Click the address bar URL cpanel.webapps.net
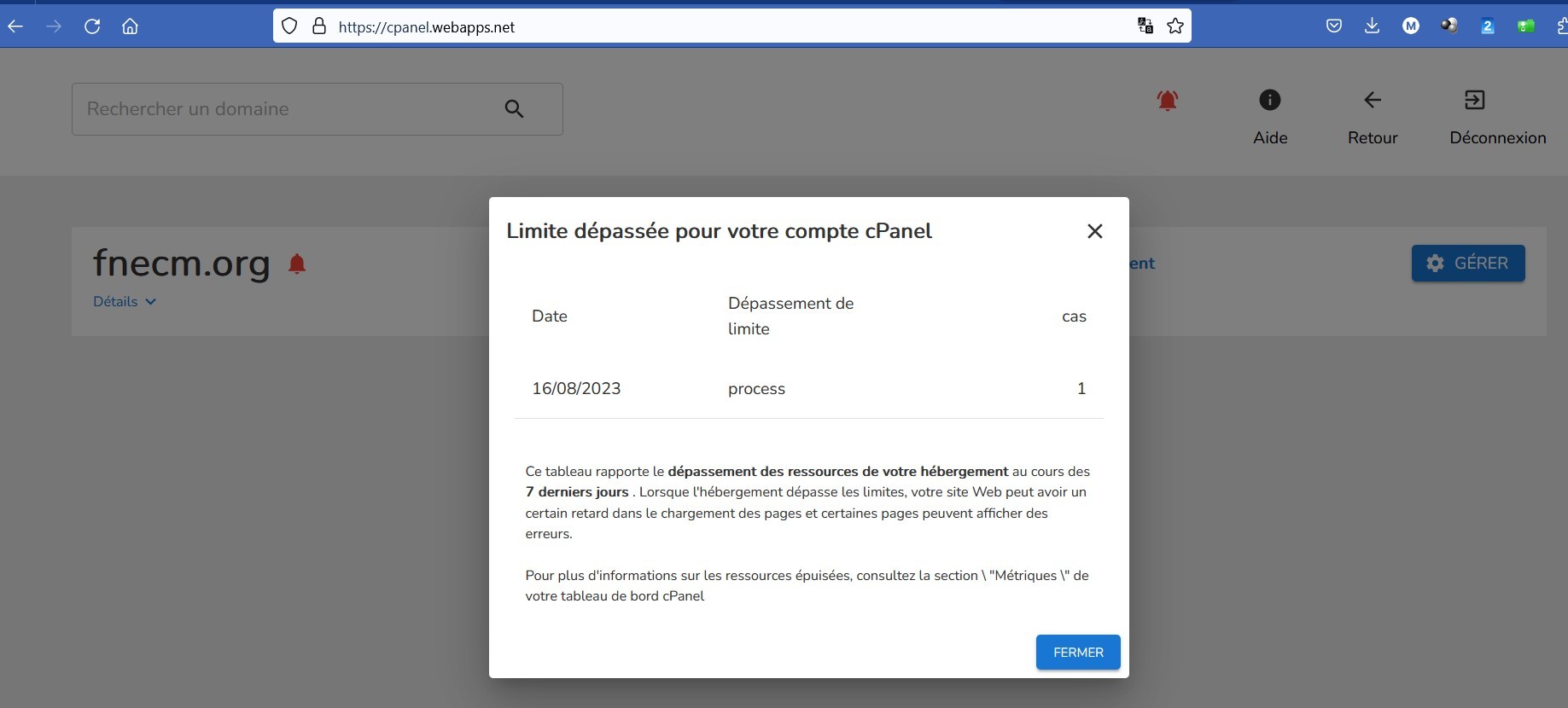The height and width of the screenshot is (708, 1568). 427,27
